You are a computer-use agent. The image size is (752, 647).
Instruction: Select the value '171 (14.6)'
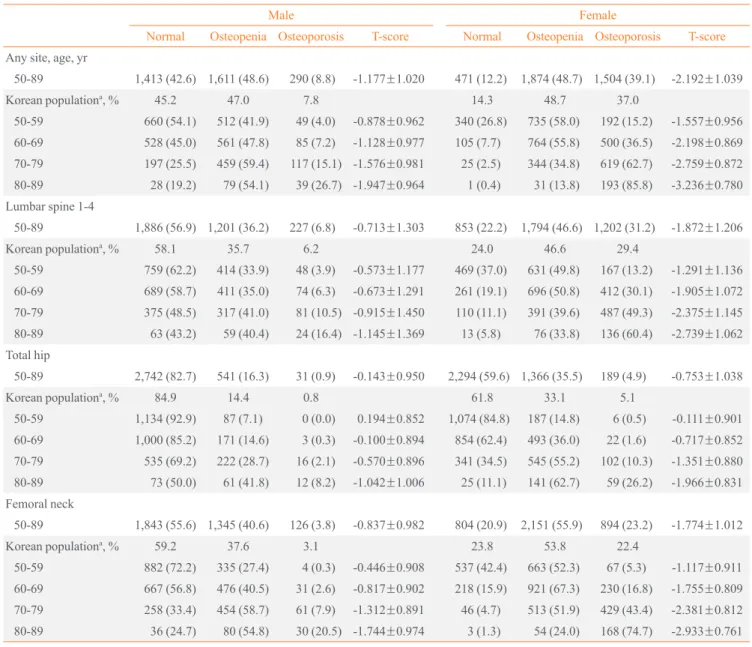click(243, 440)
